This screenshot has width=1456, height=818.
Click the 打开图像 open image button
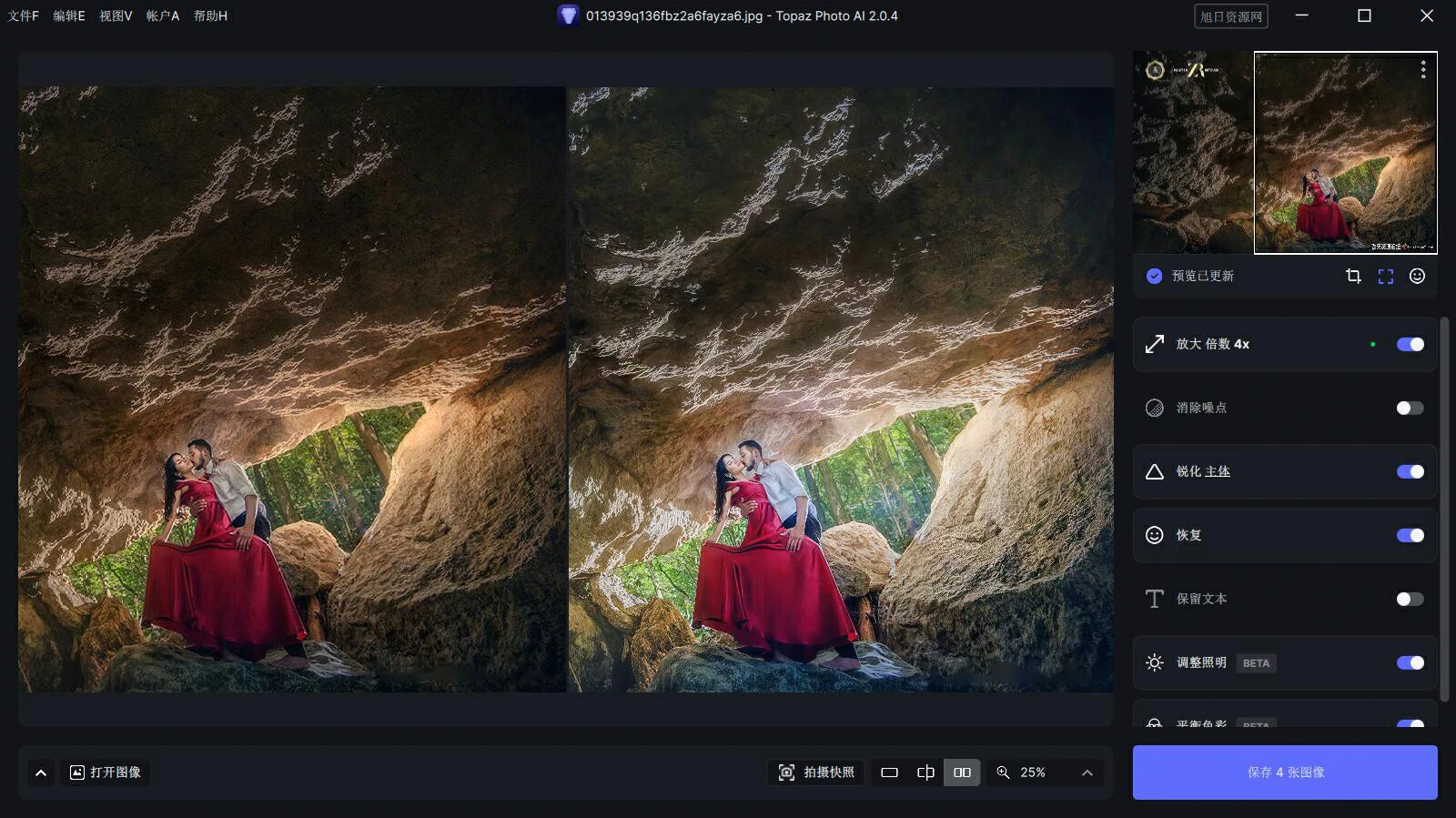(x=106, y=773)
